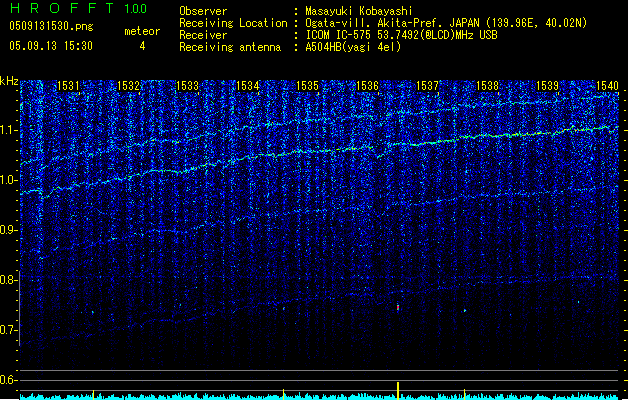The image size is (629, 400).
Task: Click the 05.09.13 15:30 timestamp
Action: (50, 46)
